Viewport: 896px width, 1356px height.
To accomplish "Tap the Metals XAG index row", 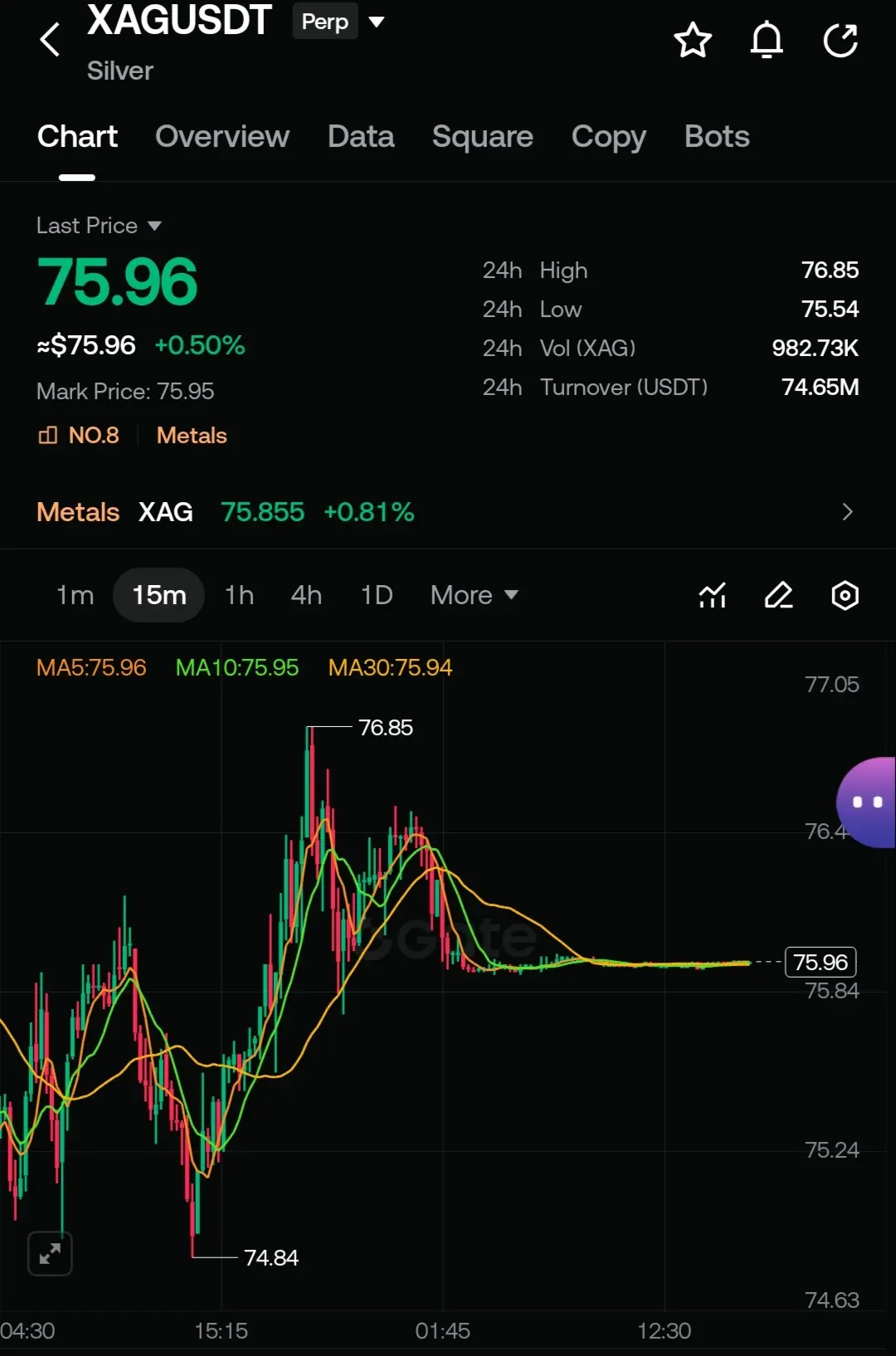I will pyautogui.click(x=448, y=512).
